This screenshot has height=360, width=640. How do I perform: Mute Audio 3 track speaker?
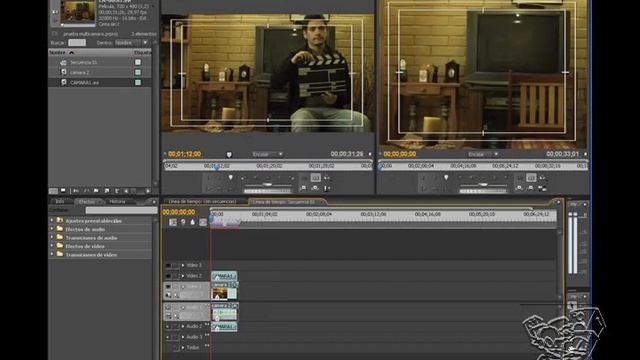click(x=168, y=337)
